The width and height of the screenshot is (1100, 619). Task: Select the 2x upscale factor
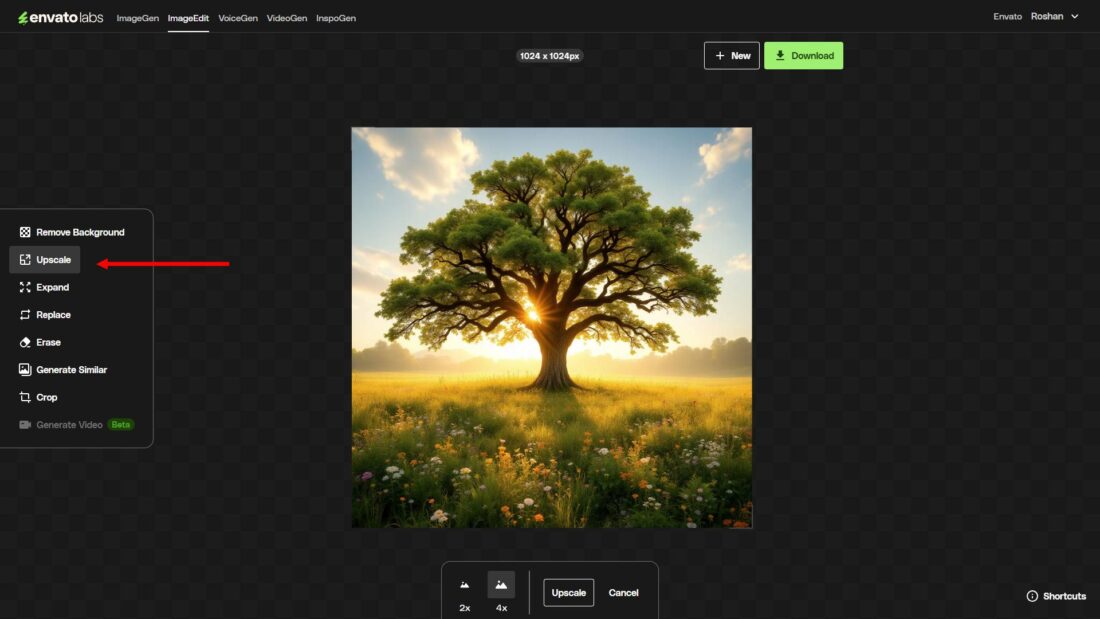[x=463, y=592]
